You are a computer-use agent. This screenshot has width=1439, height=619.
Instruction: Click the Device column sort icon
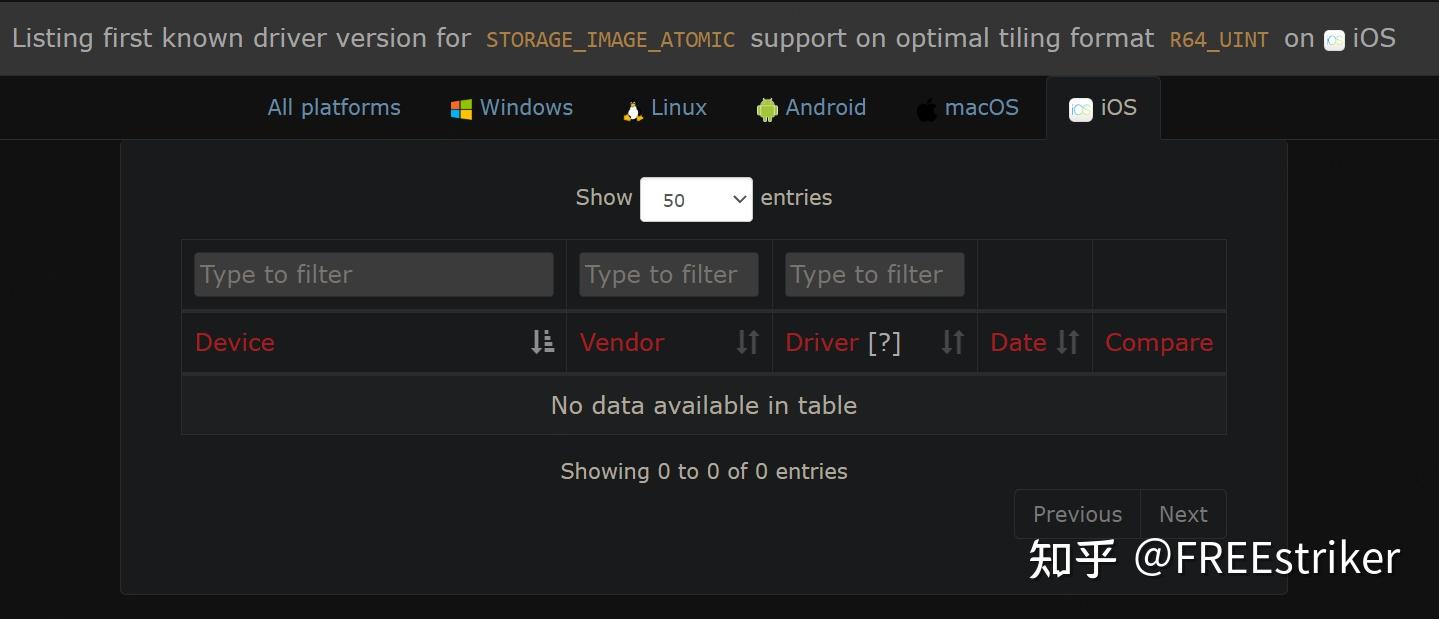(542, 342)
